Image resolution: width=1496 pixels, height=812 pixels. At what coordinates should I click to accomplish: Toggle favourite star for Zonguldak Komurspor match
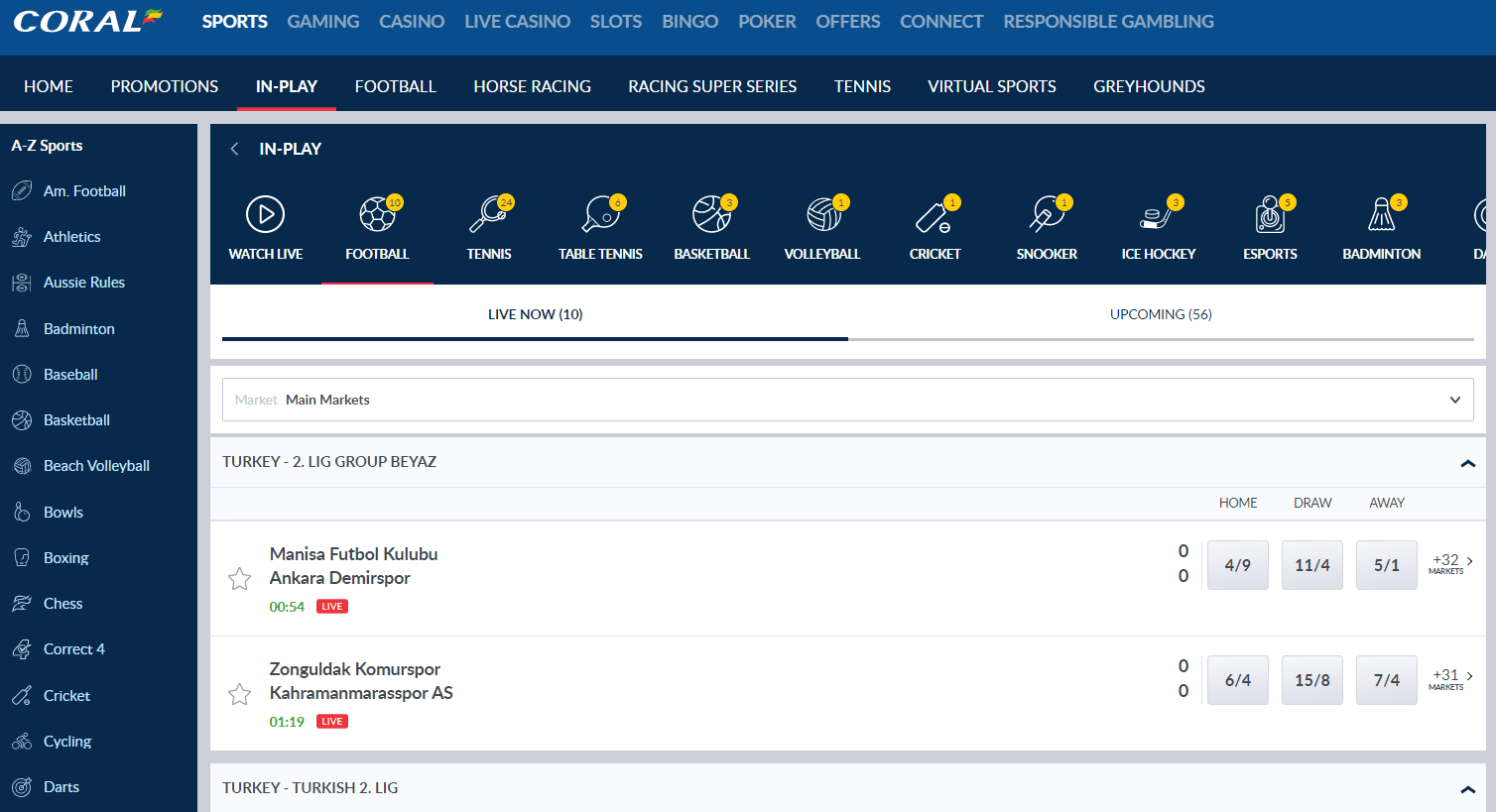pyautogui.click(x=239, y=694)
